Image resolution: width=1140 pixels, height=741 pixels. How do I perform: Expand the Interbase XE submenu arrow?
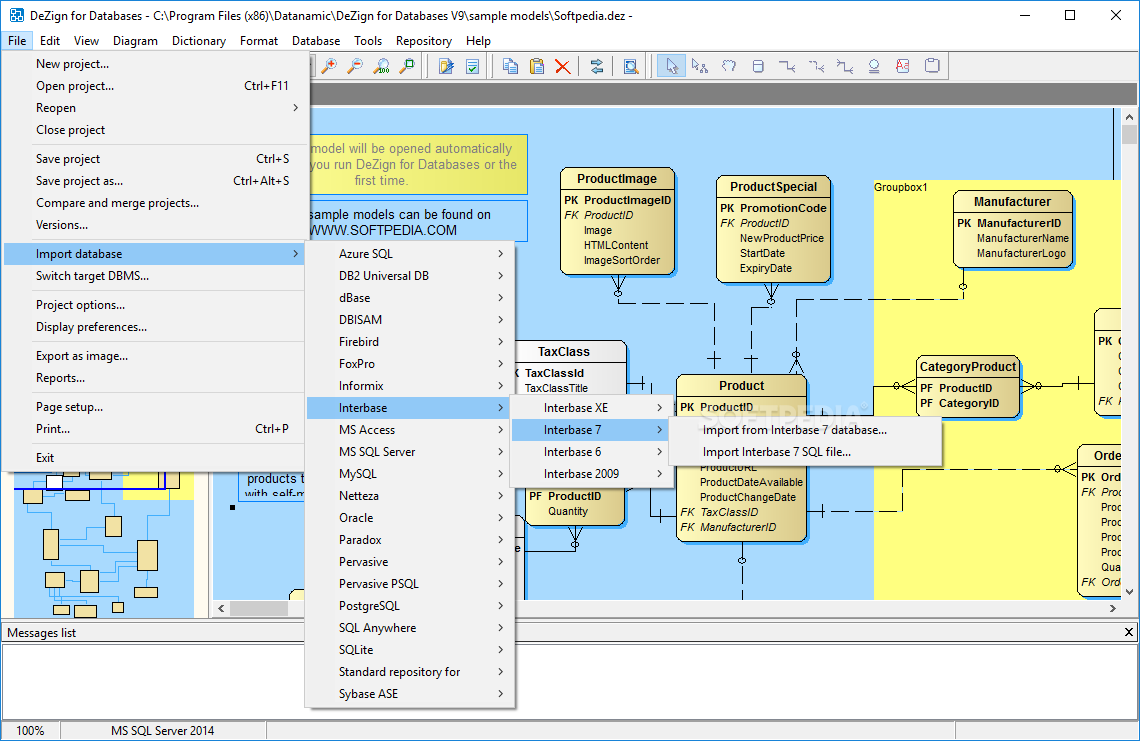pyautogui.click(x=659, y=408)
